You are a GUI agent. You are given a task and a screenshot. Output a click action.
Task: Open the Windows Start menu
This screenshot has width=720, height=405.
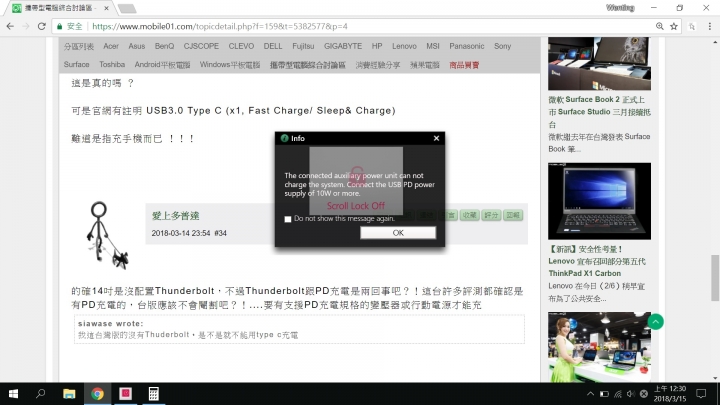point(13,394)
